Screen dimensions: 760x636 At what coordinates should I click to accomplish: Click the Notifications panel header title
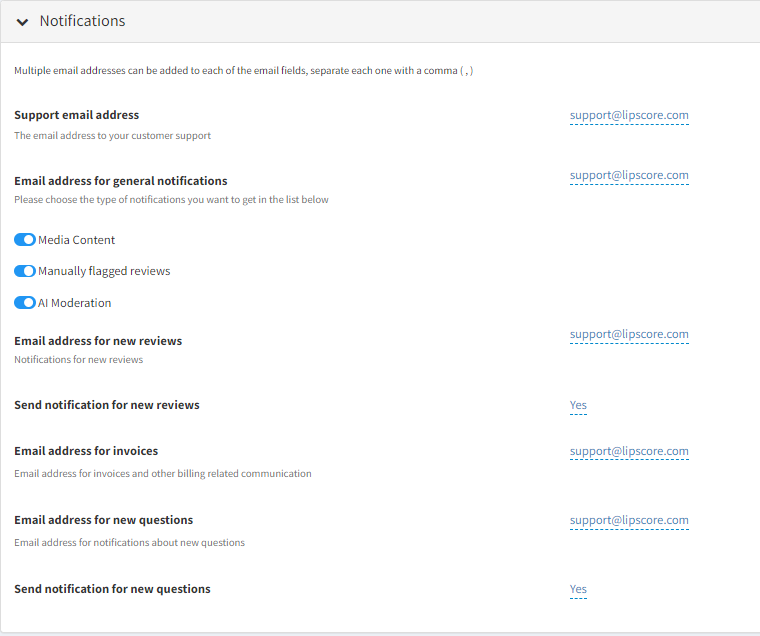pyautogui.click(x=82, y=21)
